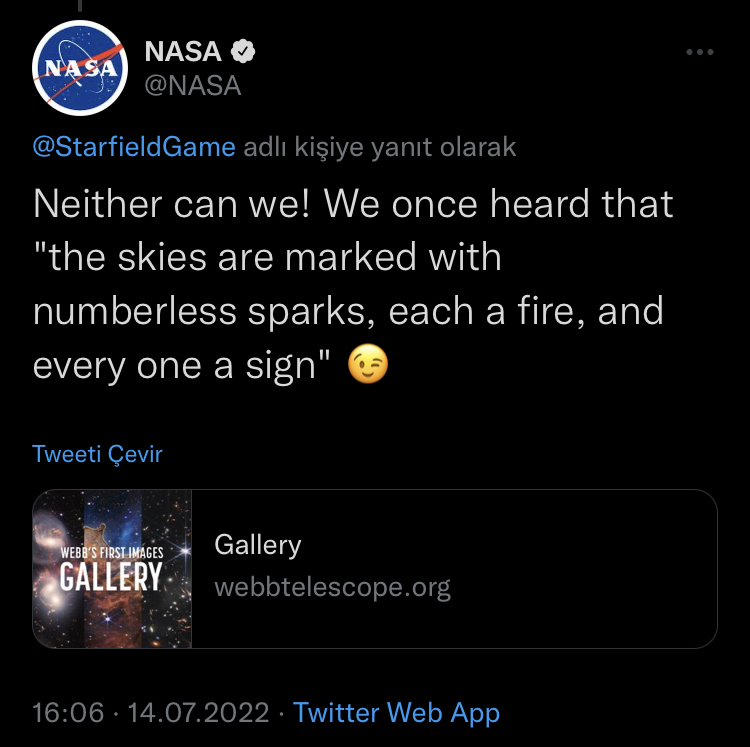Screen dimensions: 750x747
Task: Translate tweet via Tweeti Çevir
Action: [x=97, y=454]
